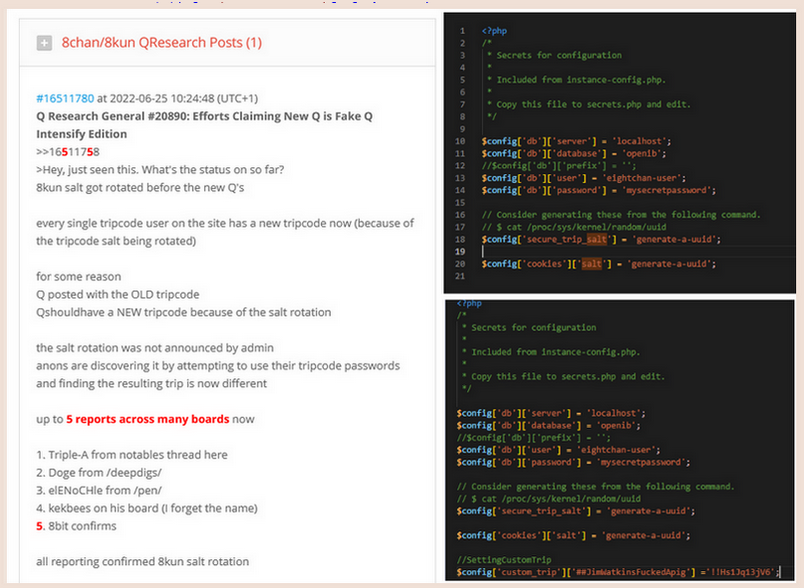Click list item '5. 8bit confirms'
This screenshot has height=588, width=804.
76,526
